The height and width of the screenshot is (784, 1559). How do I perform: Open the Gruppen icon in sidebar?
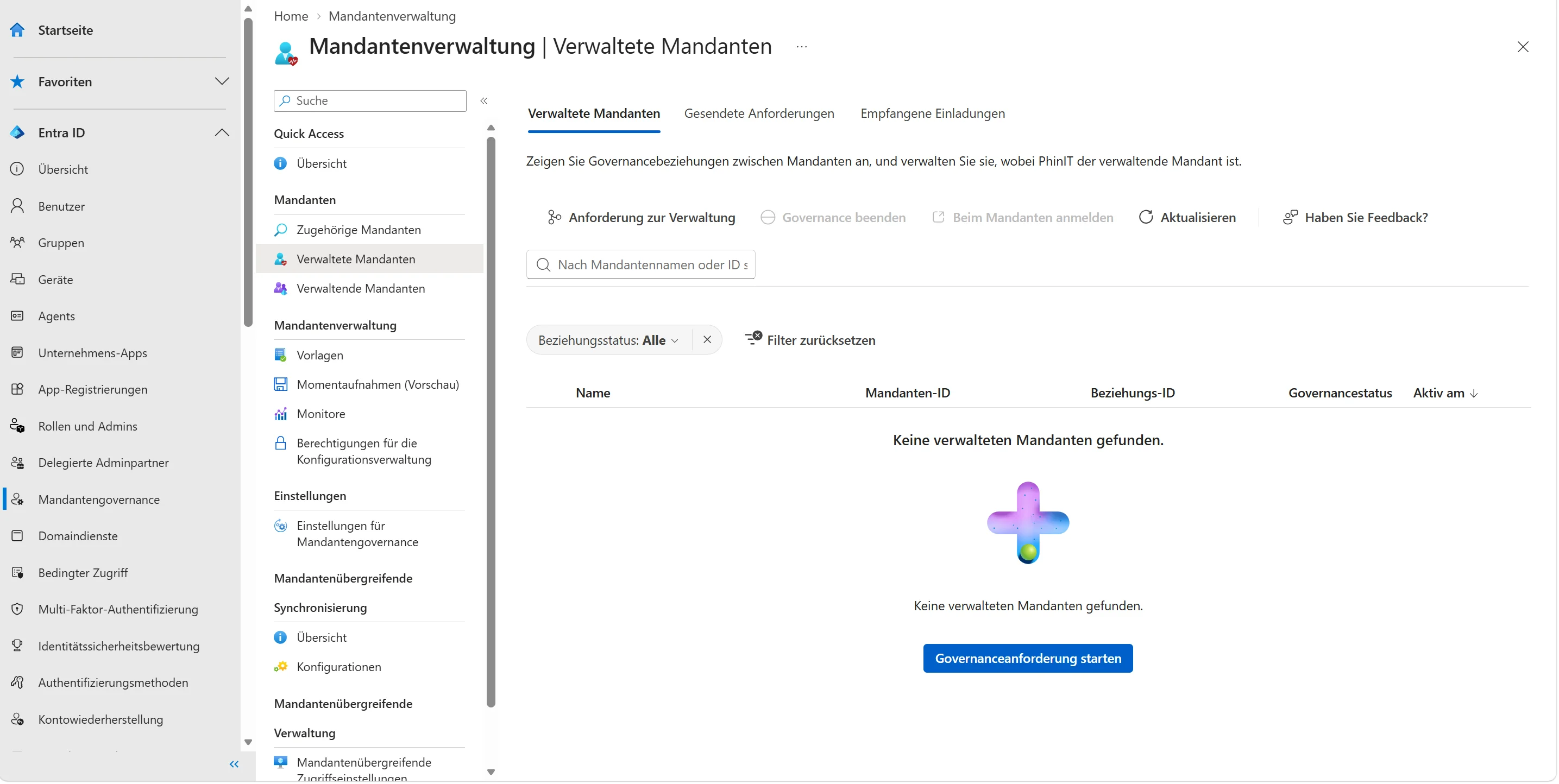tap(17, 243)
